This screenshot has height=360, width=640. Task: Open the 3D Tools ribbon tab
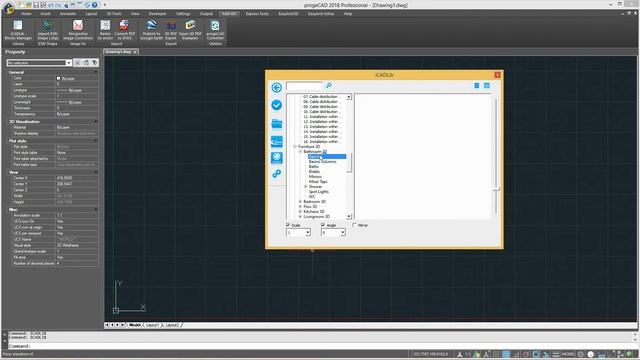click(x=114, y=14)
